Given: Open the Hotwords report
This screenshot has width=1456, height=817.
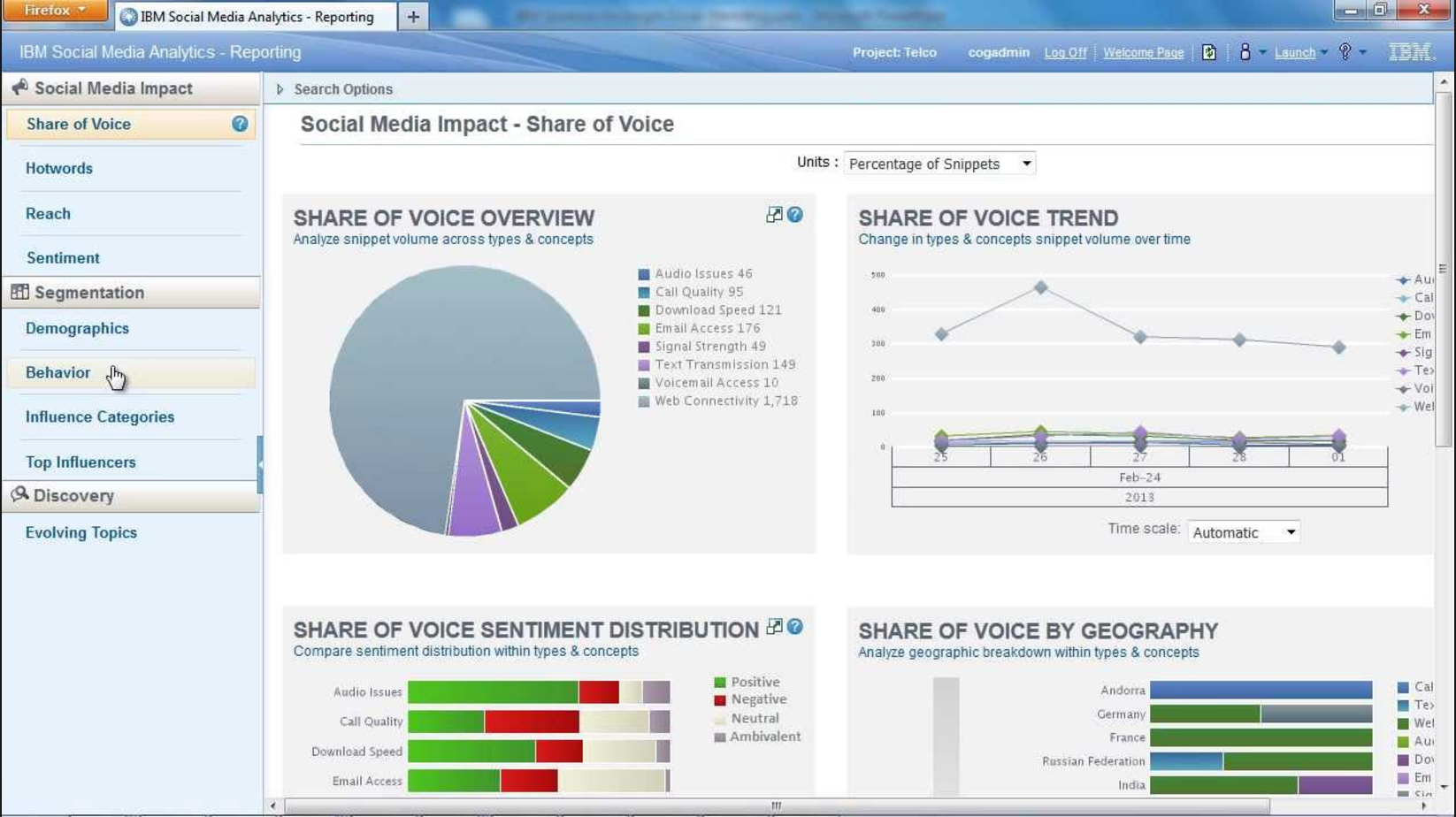Looking at the screenshot, I should [59, 168].
